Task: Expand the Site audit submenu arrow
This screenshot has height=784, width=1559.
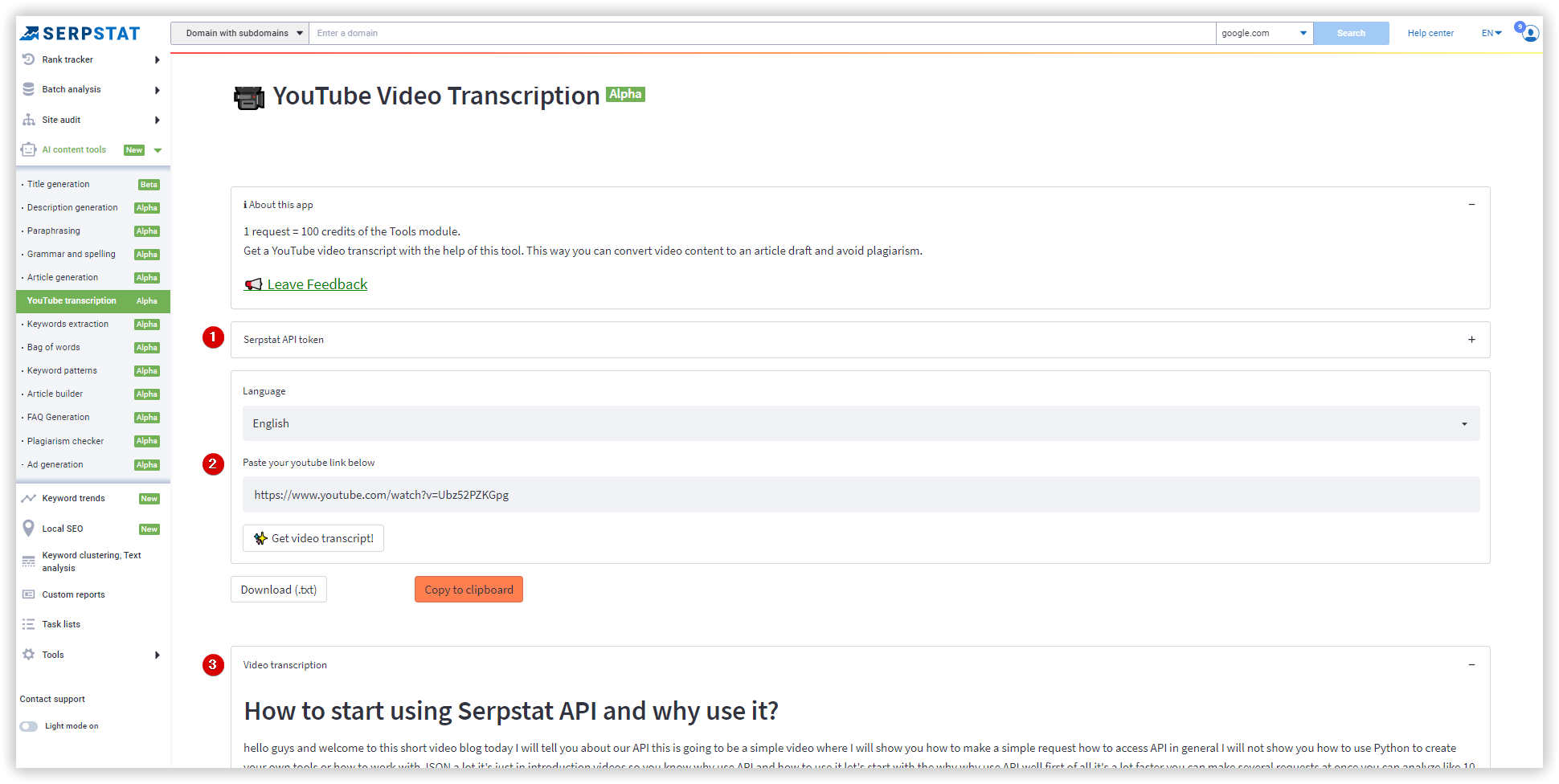Action: coord(158,120)
